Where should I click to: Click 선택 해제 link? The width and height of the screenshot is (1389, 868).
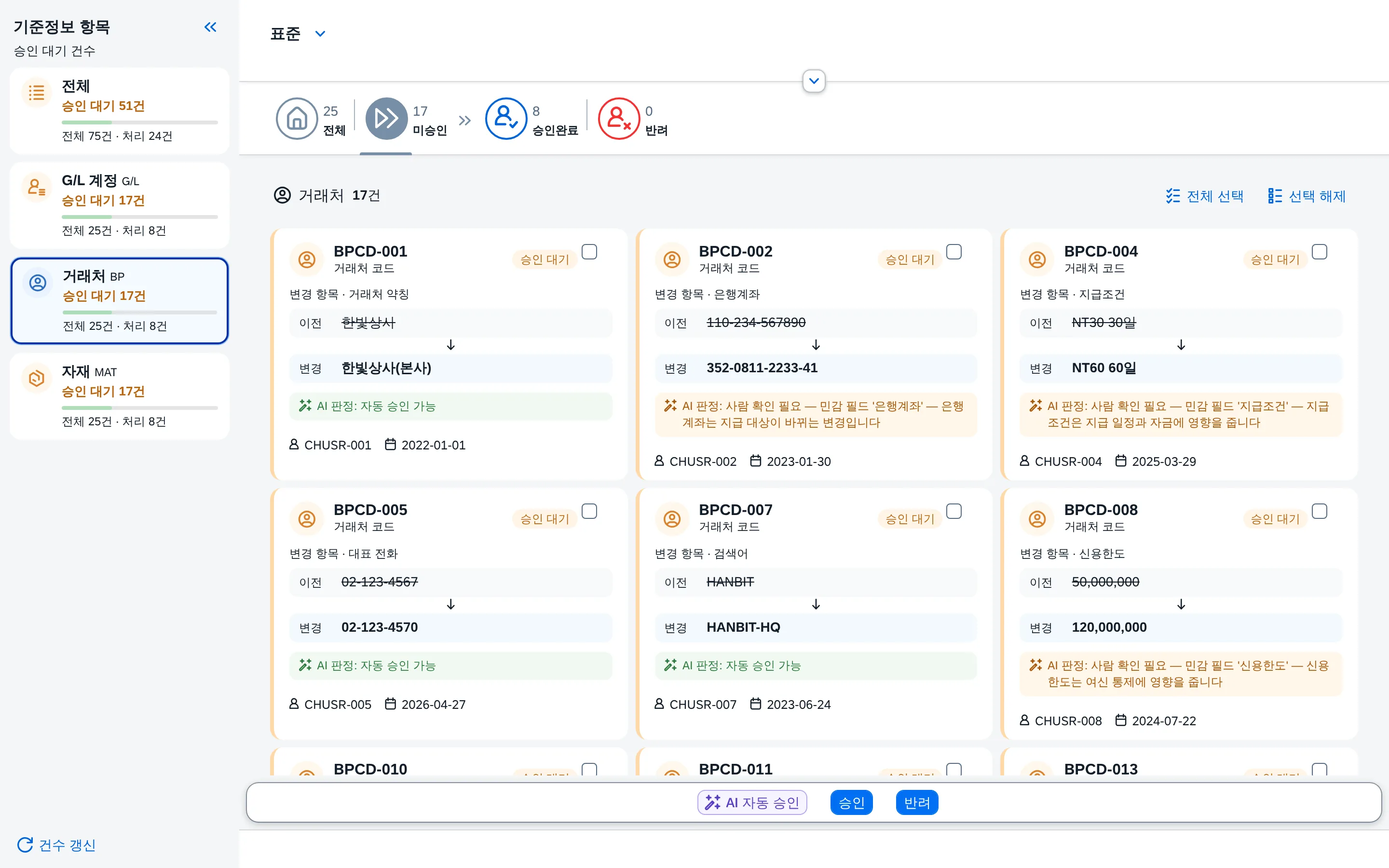tap(1307, 196)
